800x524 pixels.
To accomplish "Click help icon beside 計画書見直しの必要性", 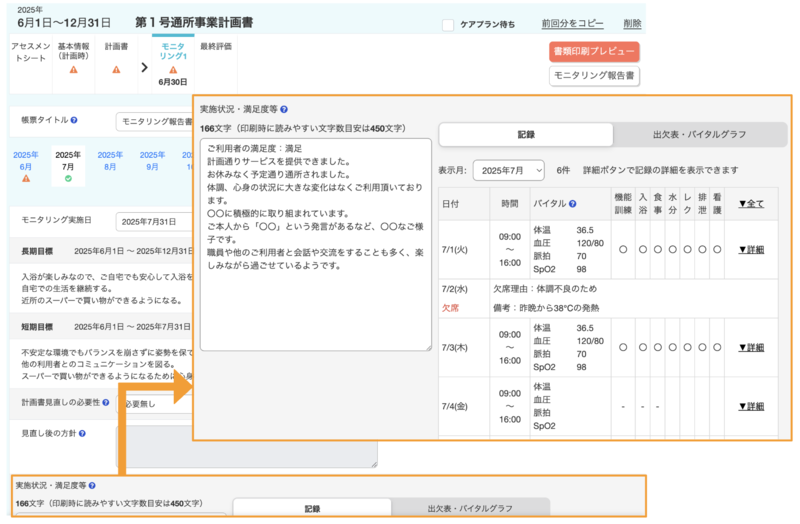I will click(x=106, y=403).
